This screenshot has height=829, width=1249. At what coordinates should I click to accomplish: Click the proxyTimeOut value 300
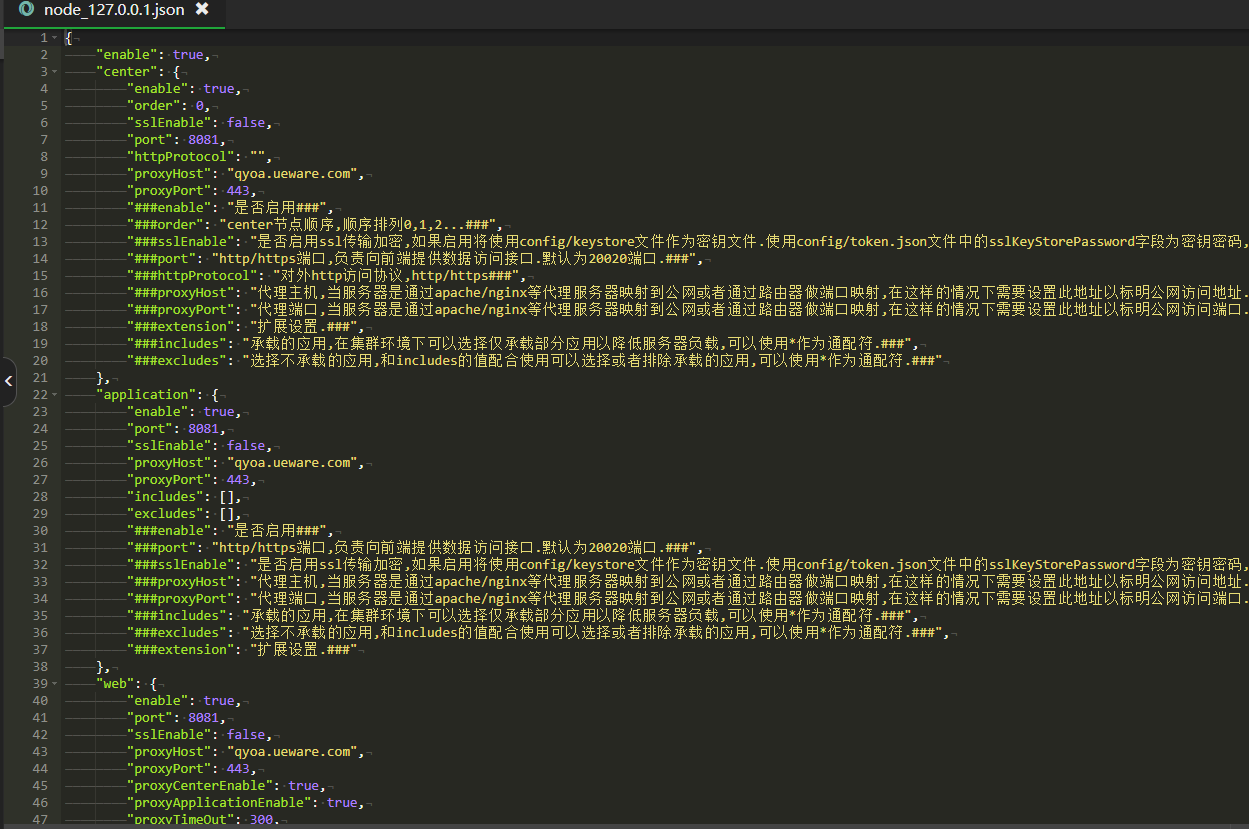coord(261,820)
